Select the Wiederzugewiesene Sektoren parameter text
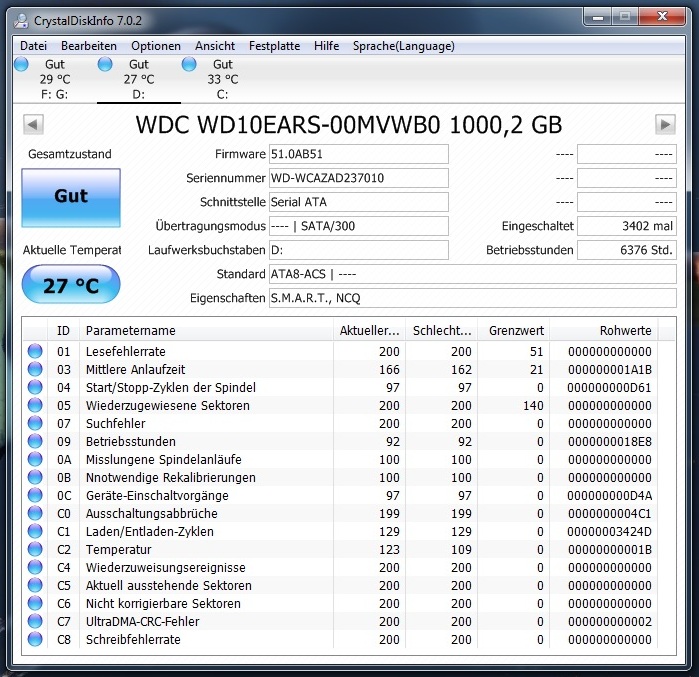 [168, 406]
